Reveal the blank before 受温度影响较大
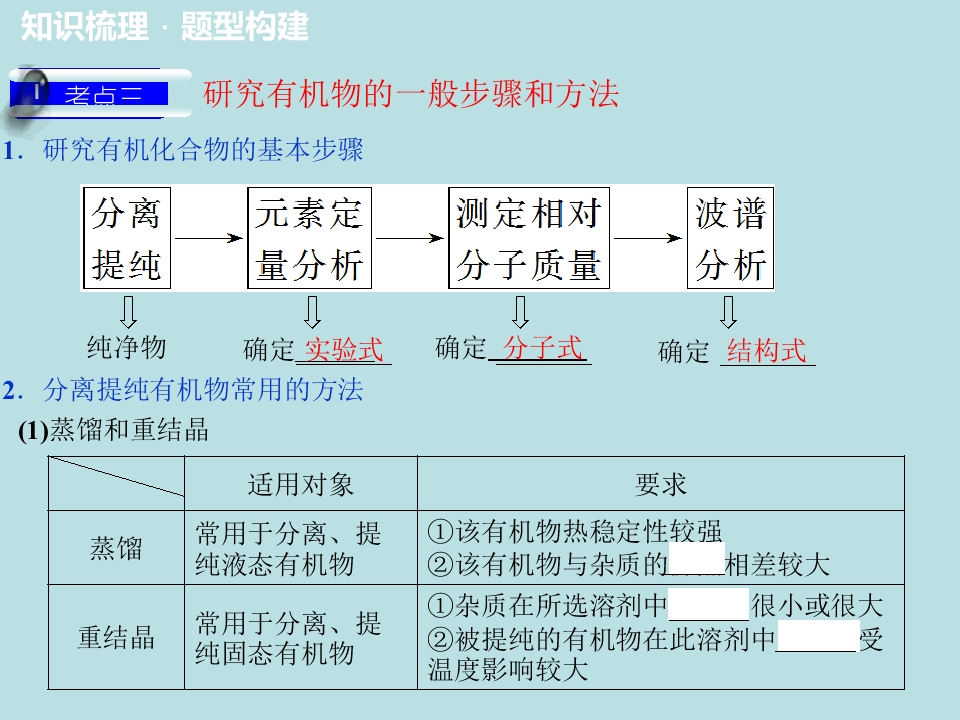Screen dimensions: 960x720 817,636
